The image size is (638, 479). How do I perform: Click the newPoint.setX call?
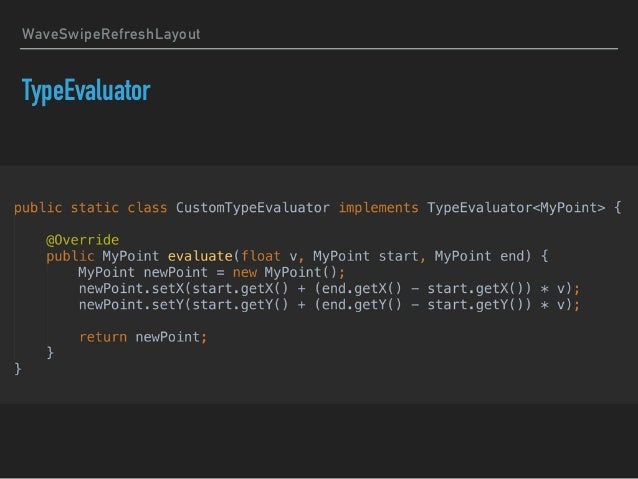pos(131,289)
